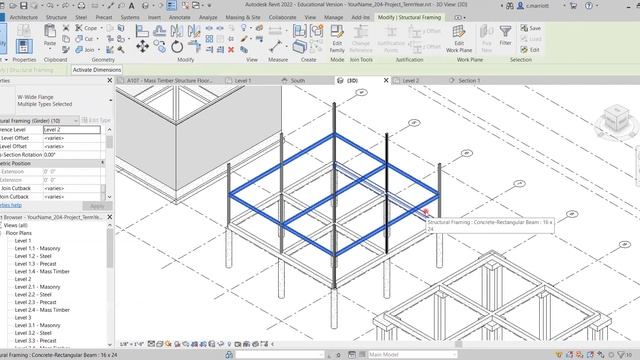Click the Mirror - Pick Axis tool
Viewport: 640px width, 360px height.
177,31
